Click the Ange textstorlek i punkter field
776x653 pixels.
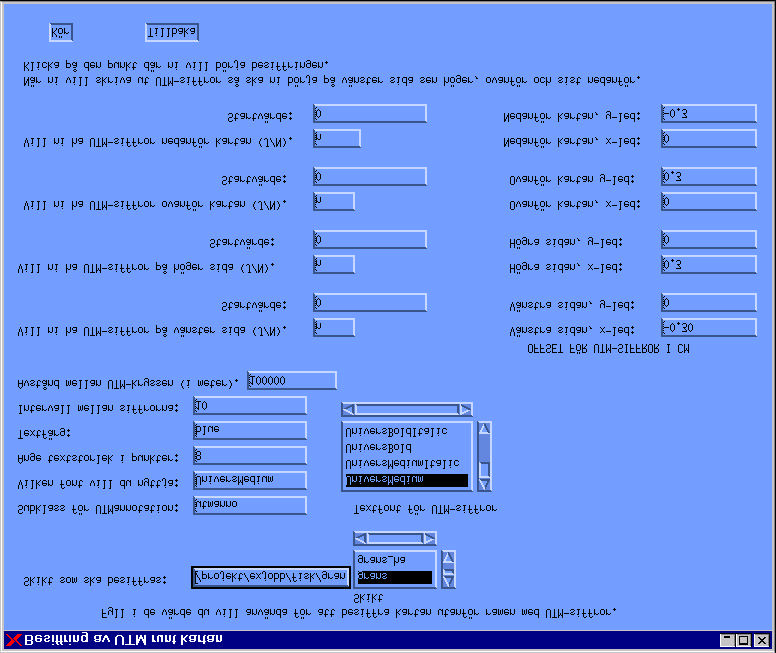(250, 455)
